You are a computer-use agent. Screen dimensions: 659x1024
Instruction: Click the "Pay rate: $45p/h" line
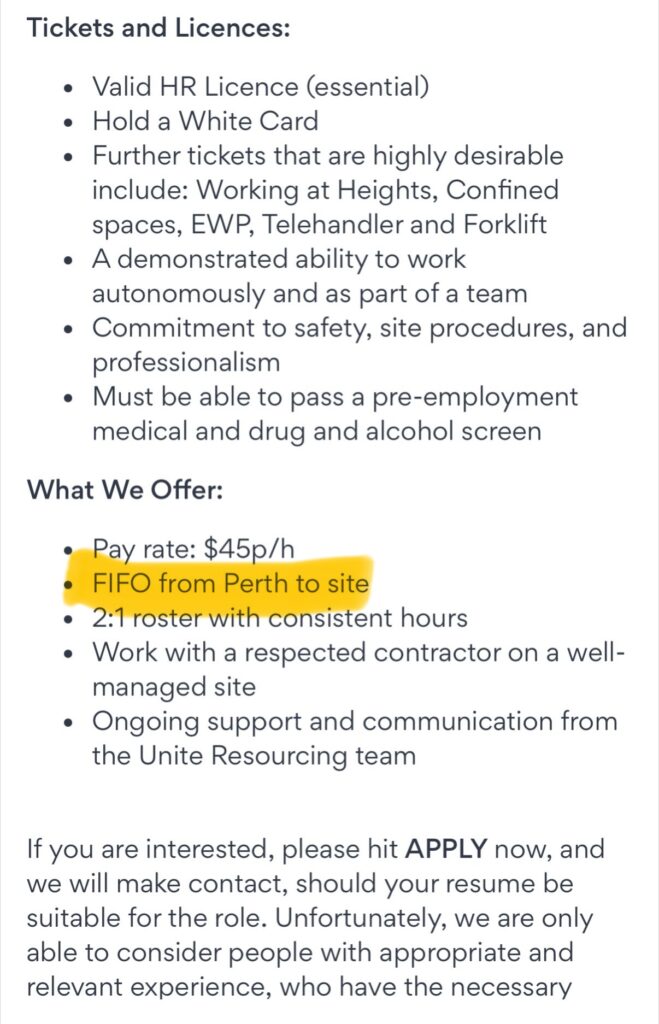(x=195, y=548)
